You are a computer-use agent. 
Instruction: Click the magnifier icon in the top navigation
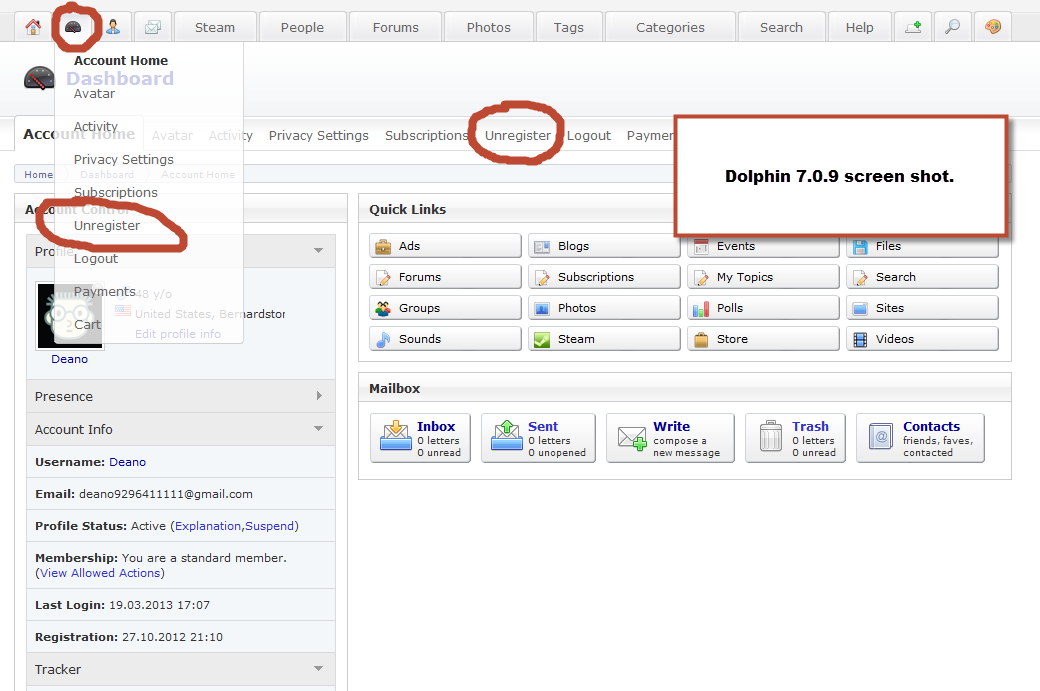pyautogui.click(x=952, y=27)
